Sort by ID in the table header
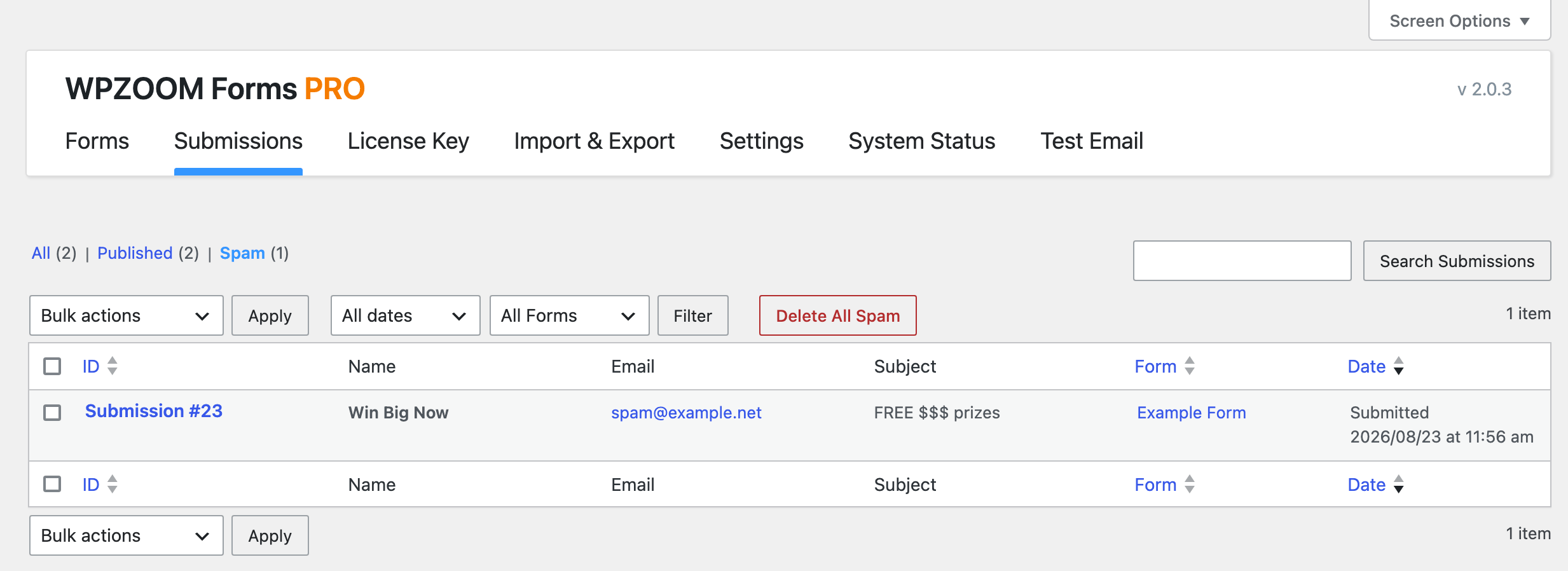This screenshot has height=571, width=1568. [91, 366]
